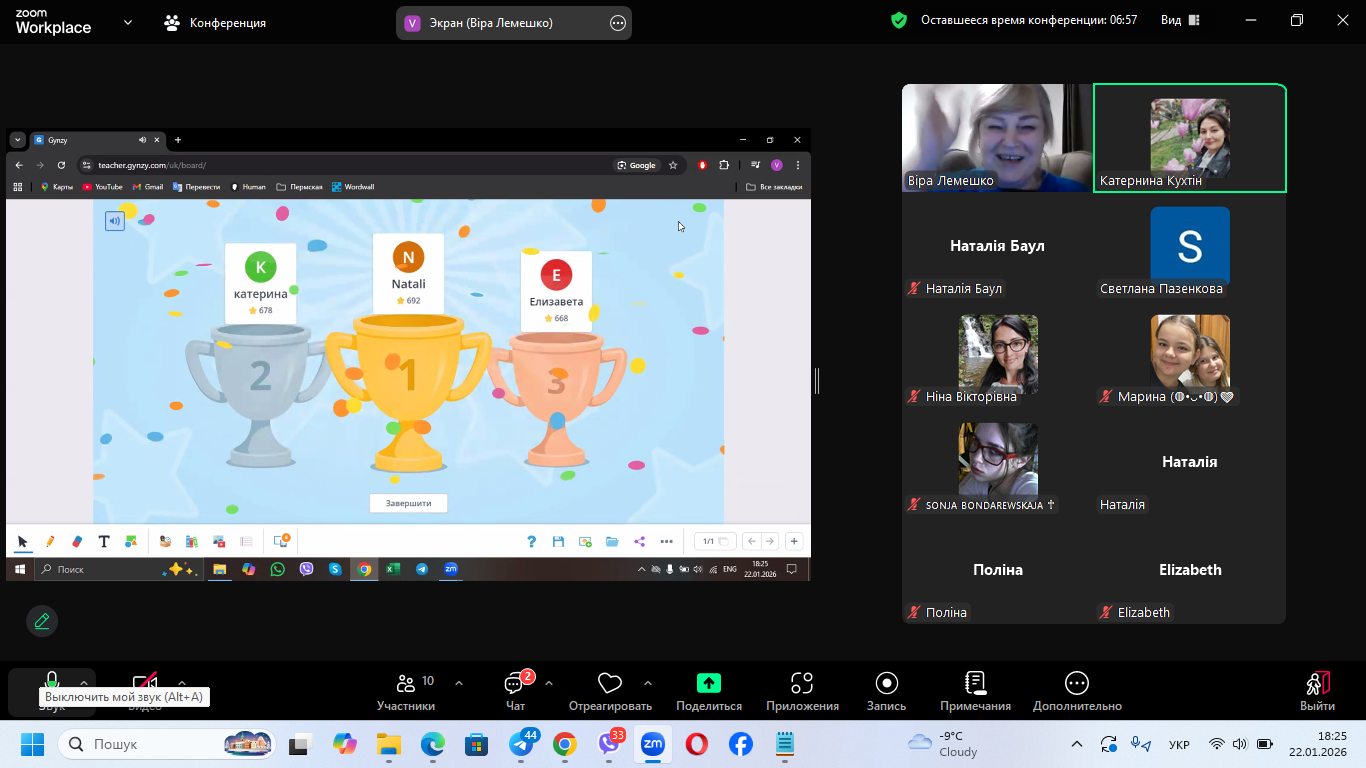
Task: Start recording with the Record button
Action: pos(886,691)
